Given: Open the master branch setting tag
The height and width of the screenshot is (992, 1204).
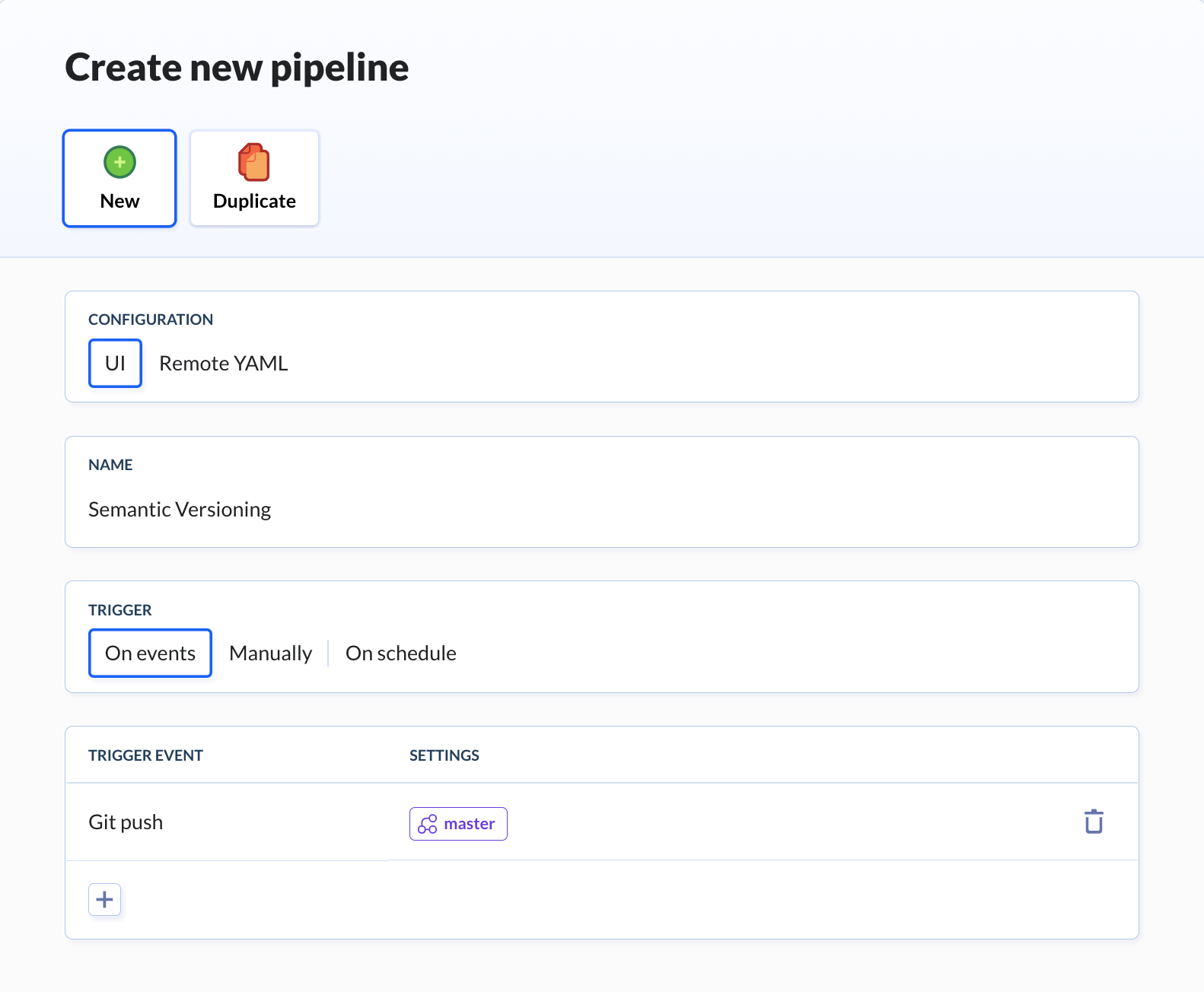Looking at the screenshot, I should click(458, 824).
